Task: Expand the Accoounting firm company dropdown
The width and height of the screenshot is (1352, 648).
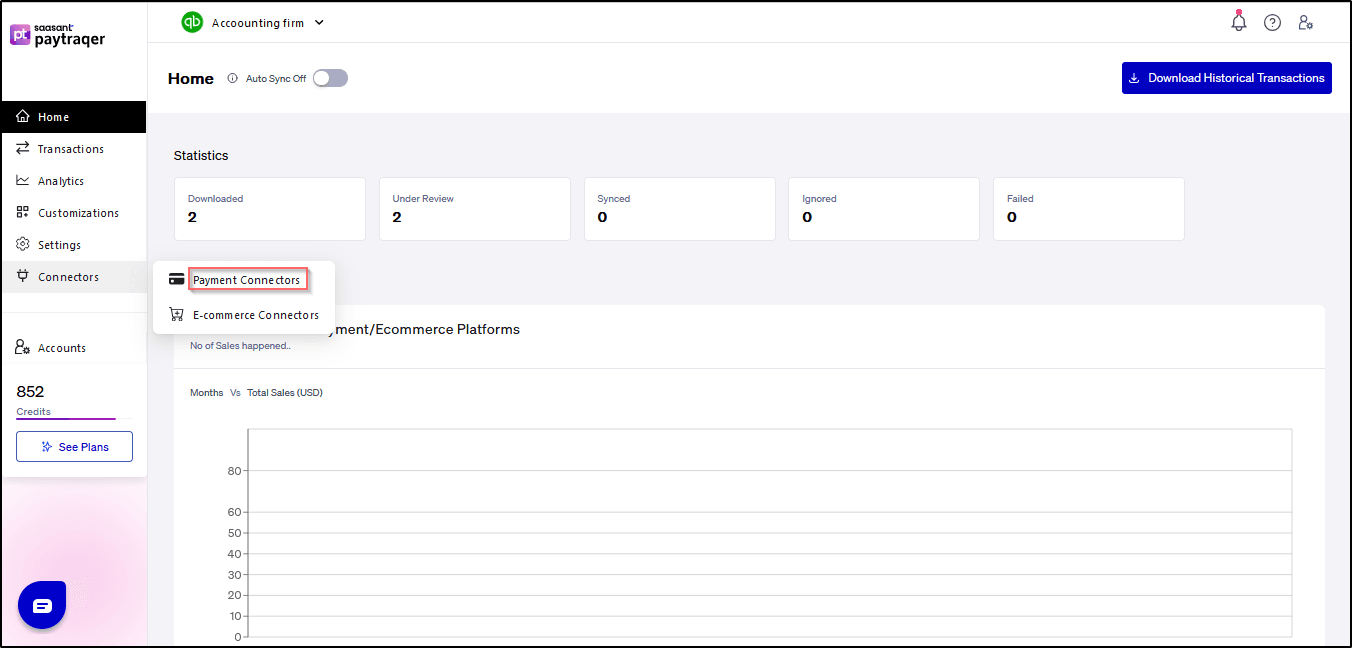Action: point(319,23)
